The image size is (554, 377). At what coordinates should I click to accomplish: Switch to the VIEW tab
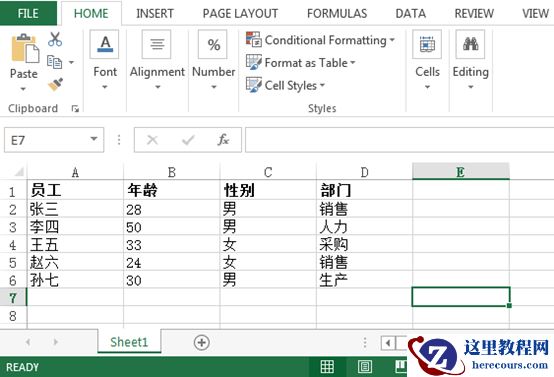coord(535,13)
